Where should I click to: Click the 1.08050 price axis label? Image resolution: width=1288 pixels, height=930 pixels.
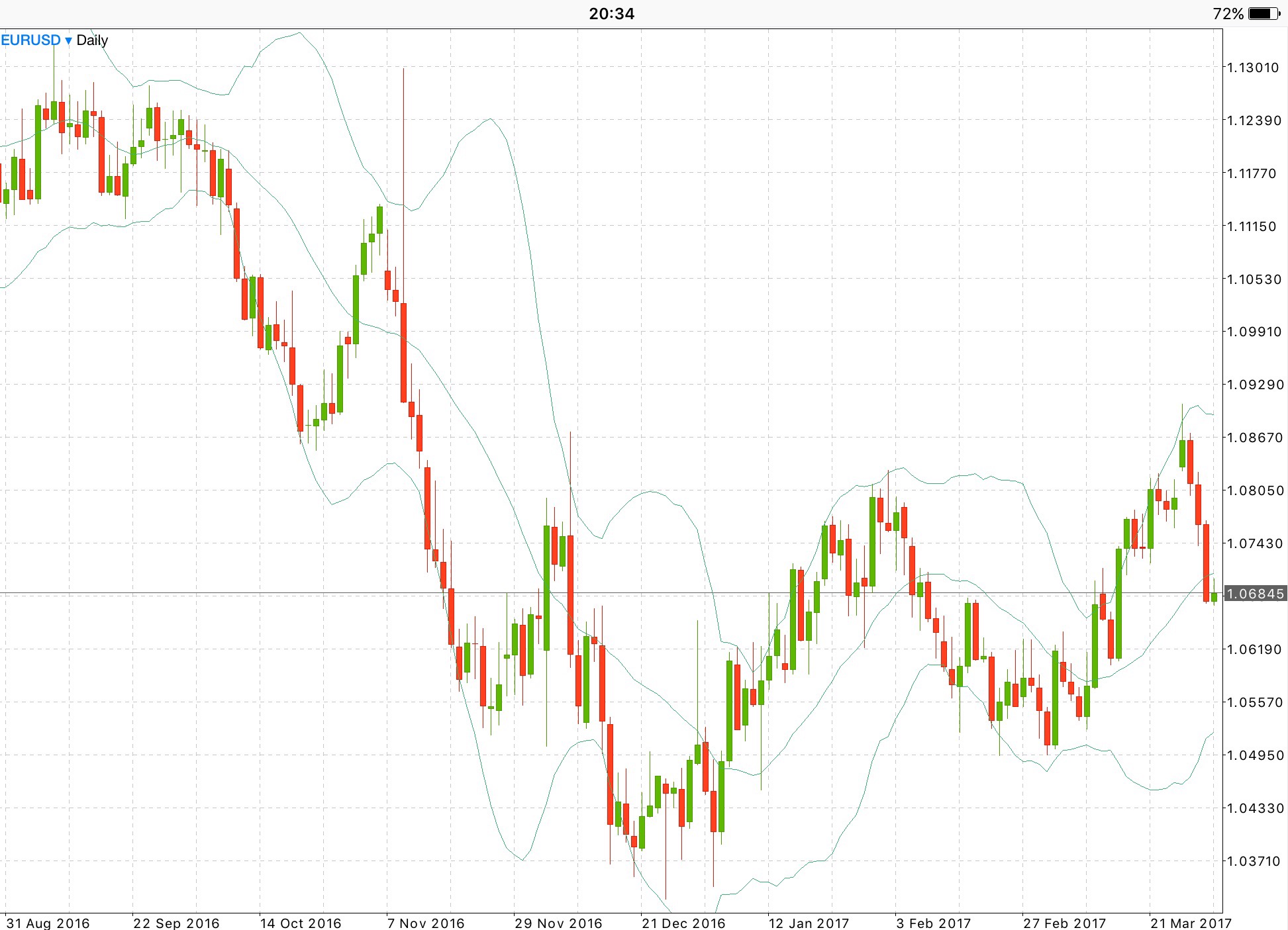coord(1254,490)
